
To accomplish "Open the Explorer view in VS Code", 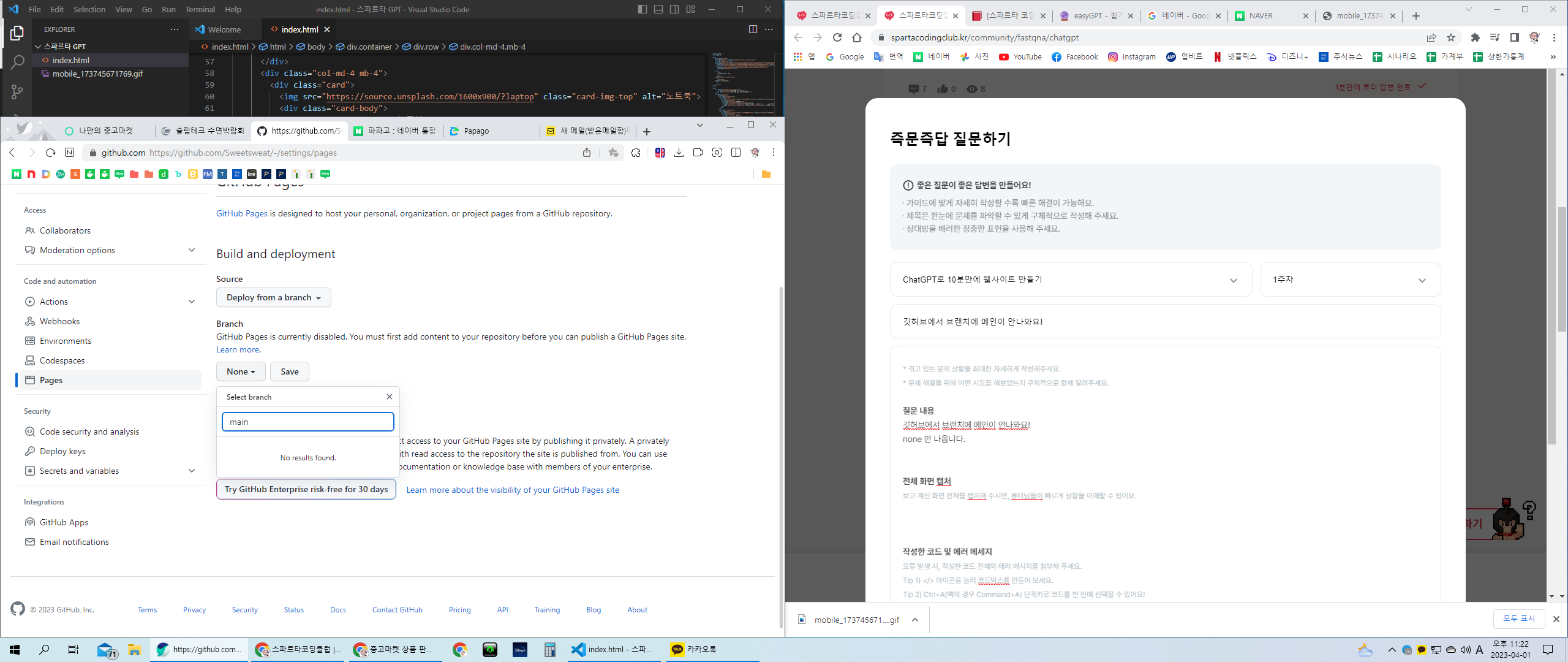I will click(17, 33).
